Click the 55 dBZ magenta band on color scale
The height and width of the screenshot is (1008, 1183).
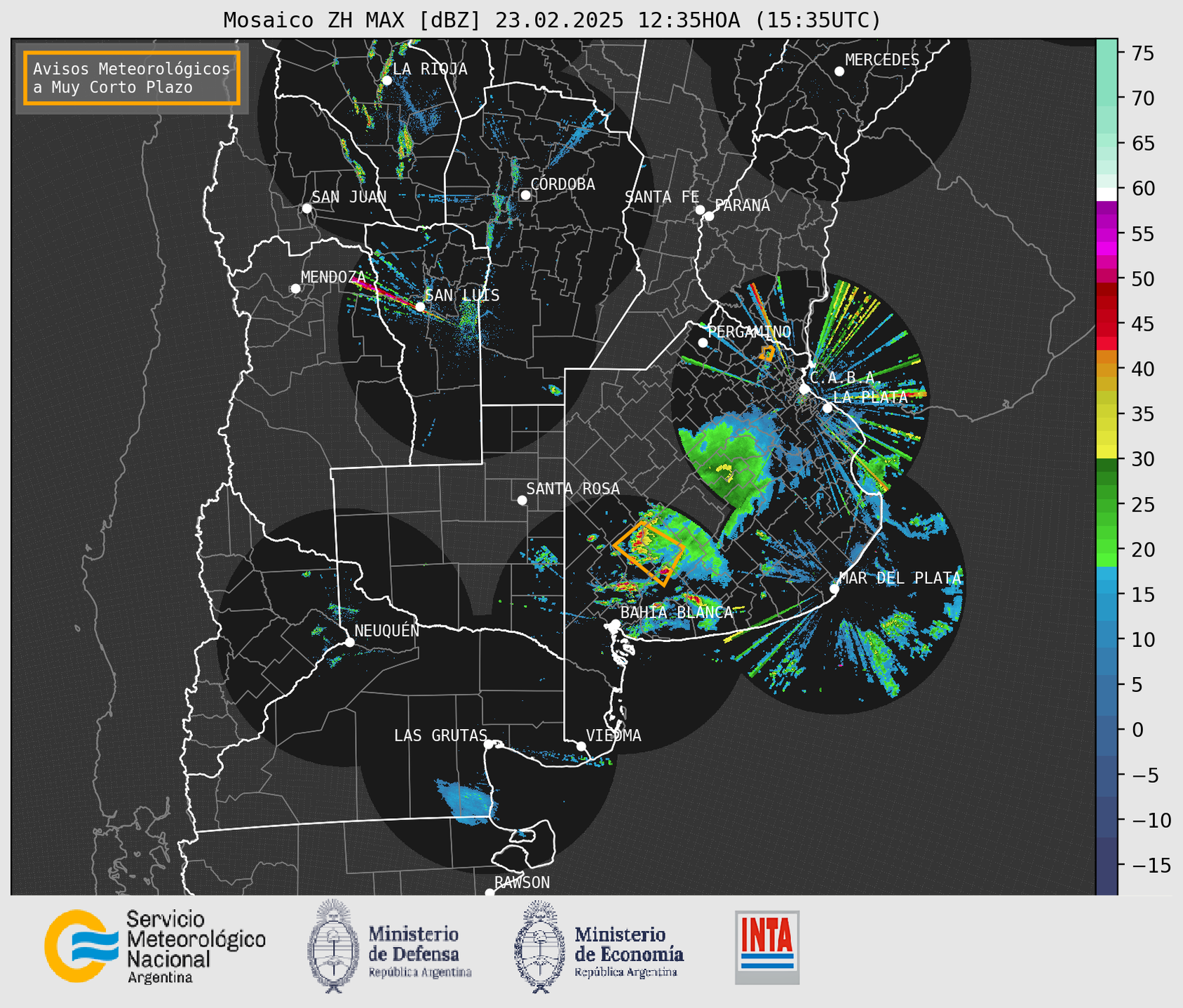(x=1107, y=233)
